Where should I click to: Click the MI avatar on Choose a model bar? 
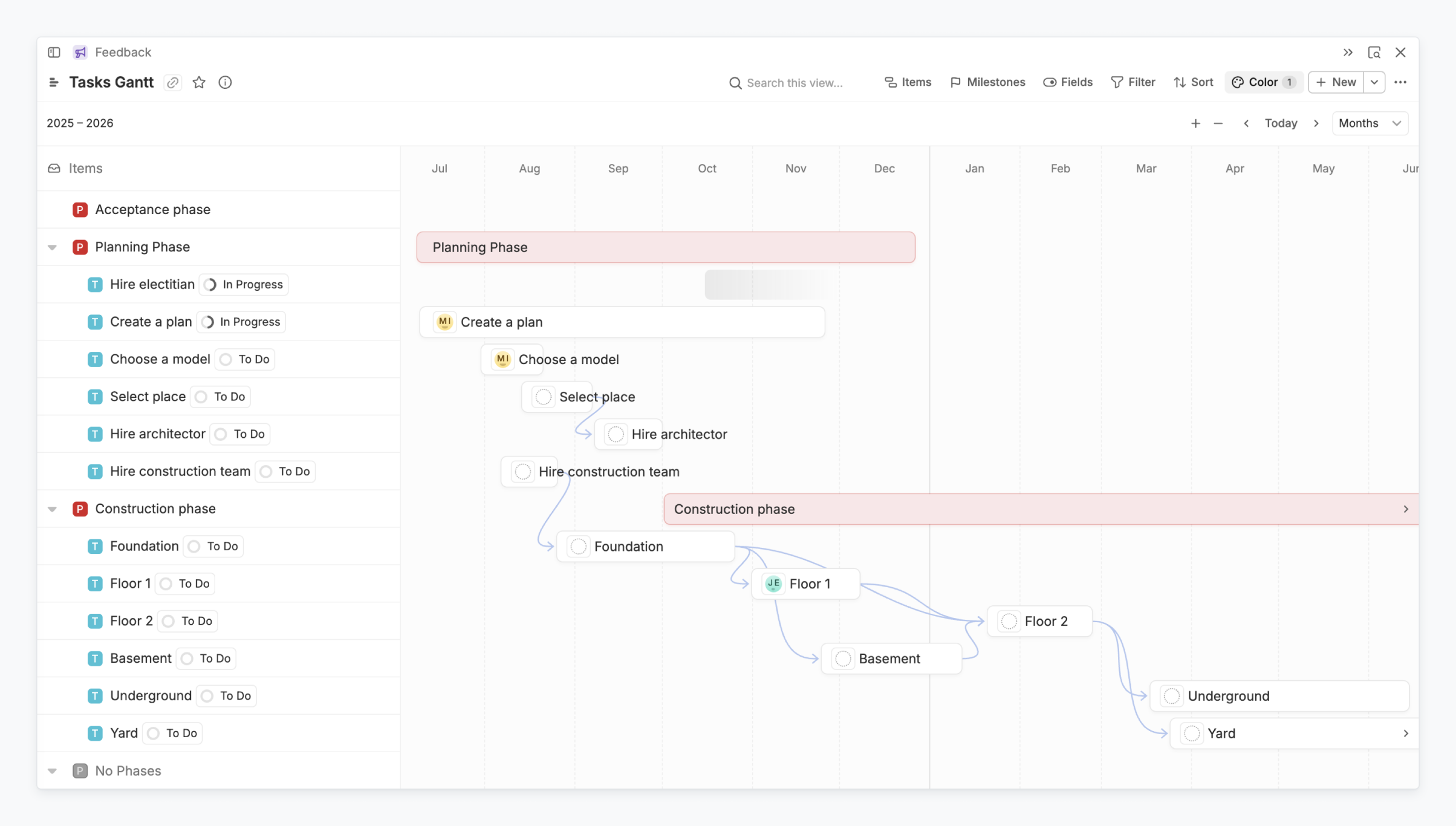502,359
